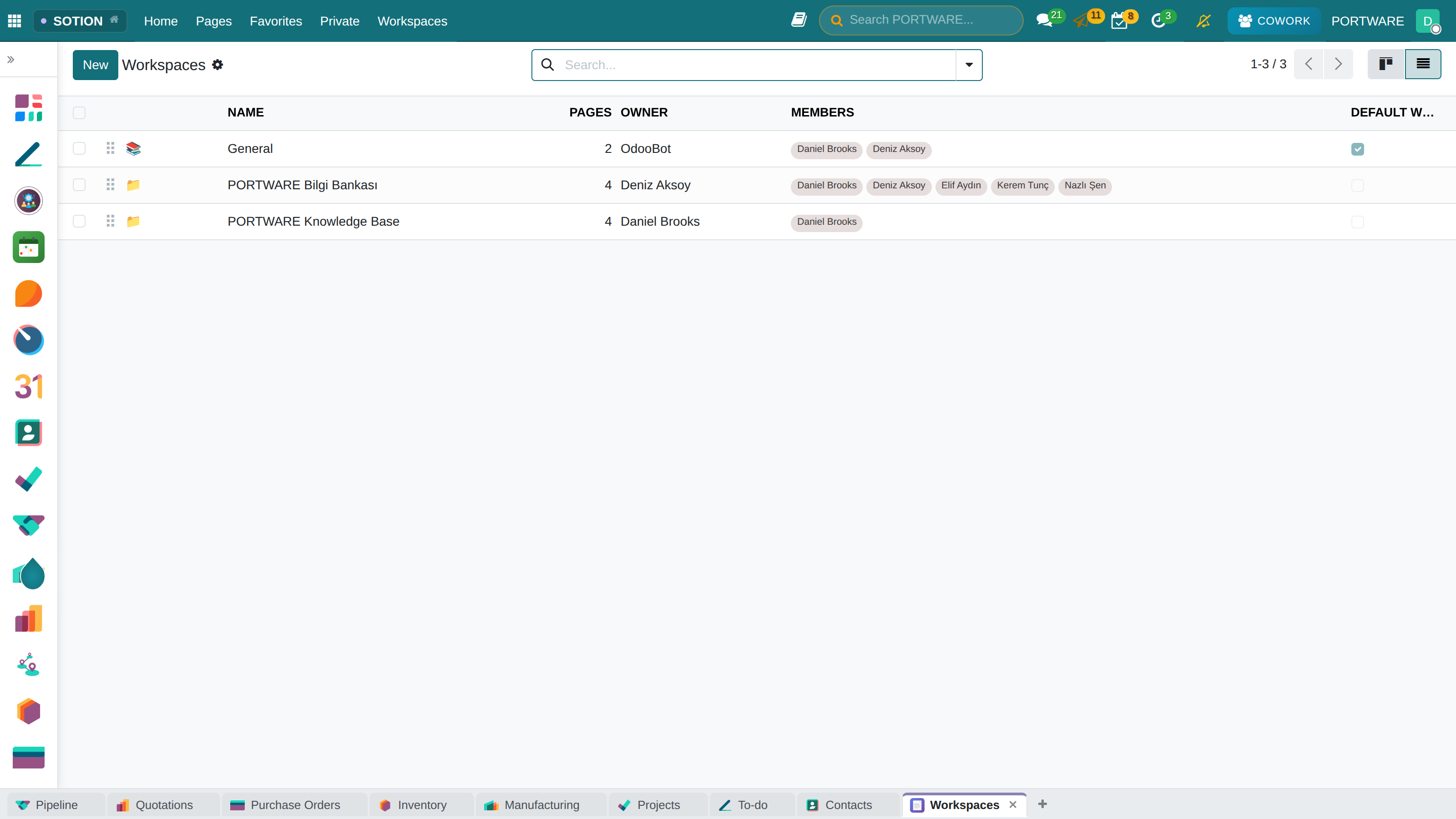
Task: Expand the left sidebar with double chevron
Action: (11, 59)
